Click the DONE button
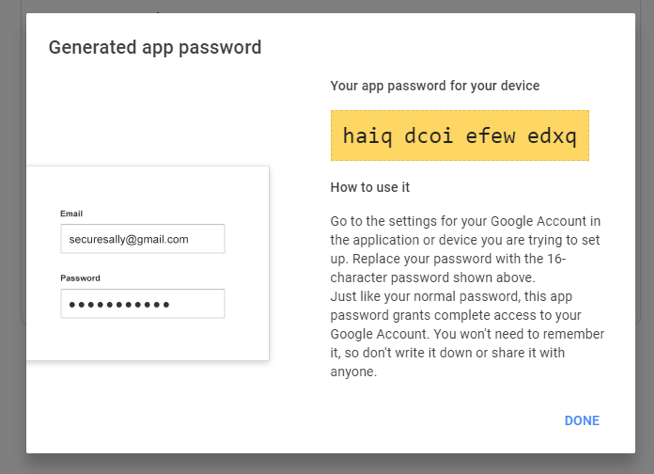Image resolution: width=654 pixels, height=474 pixels. pos(582,421)
